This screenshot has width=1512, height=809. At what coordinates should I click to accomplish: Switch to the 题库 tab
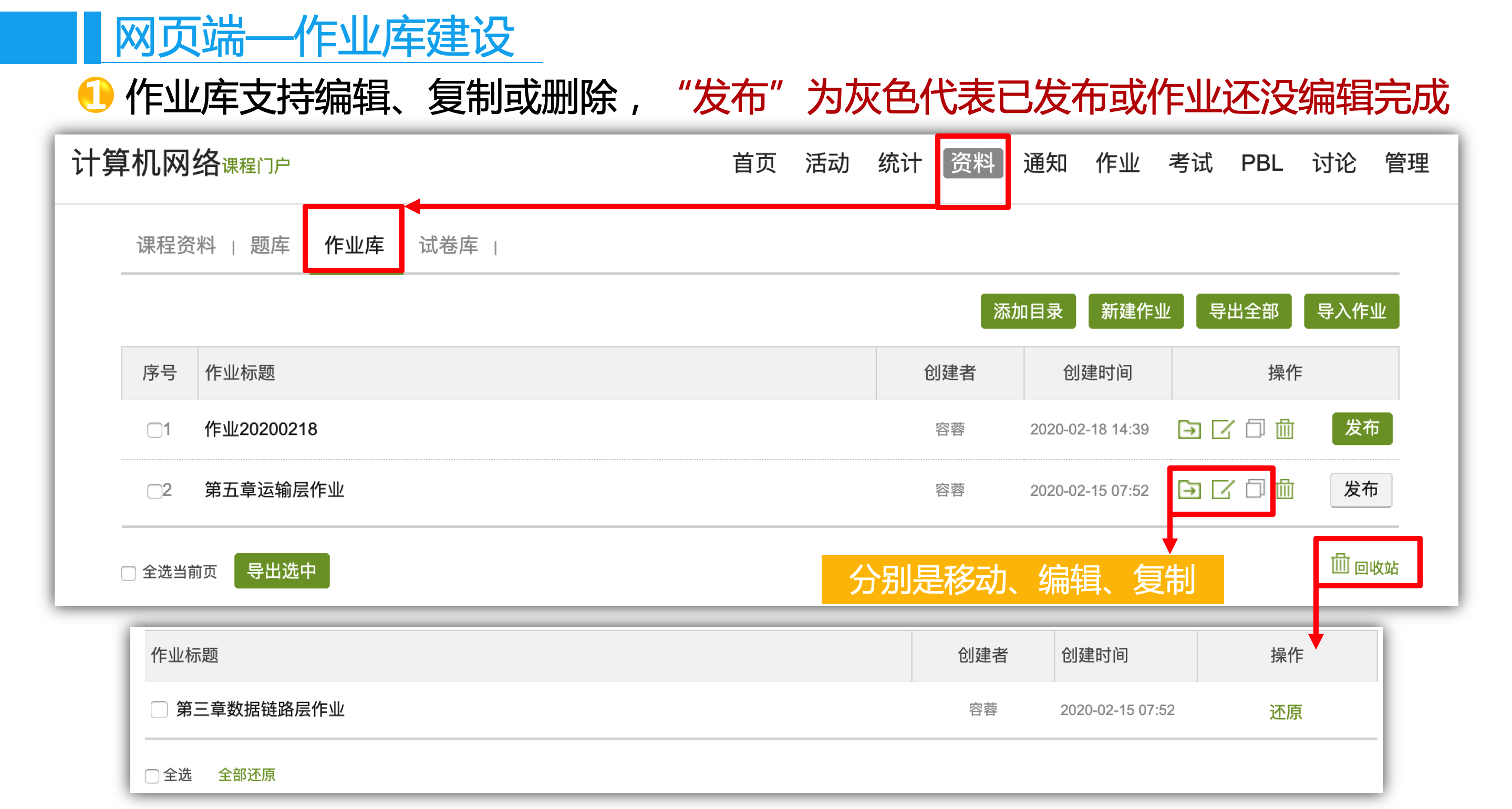coord(270,245)
